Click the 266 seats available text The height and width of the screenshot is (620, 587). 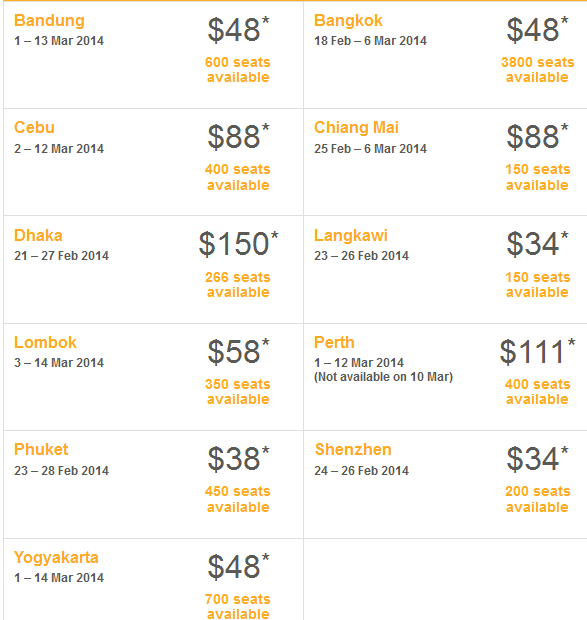point(238,285)
